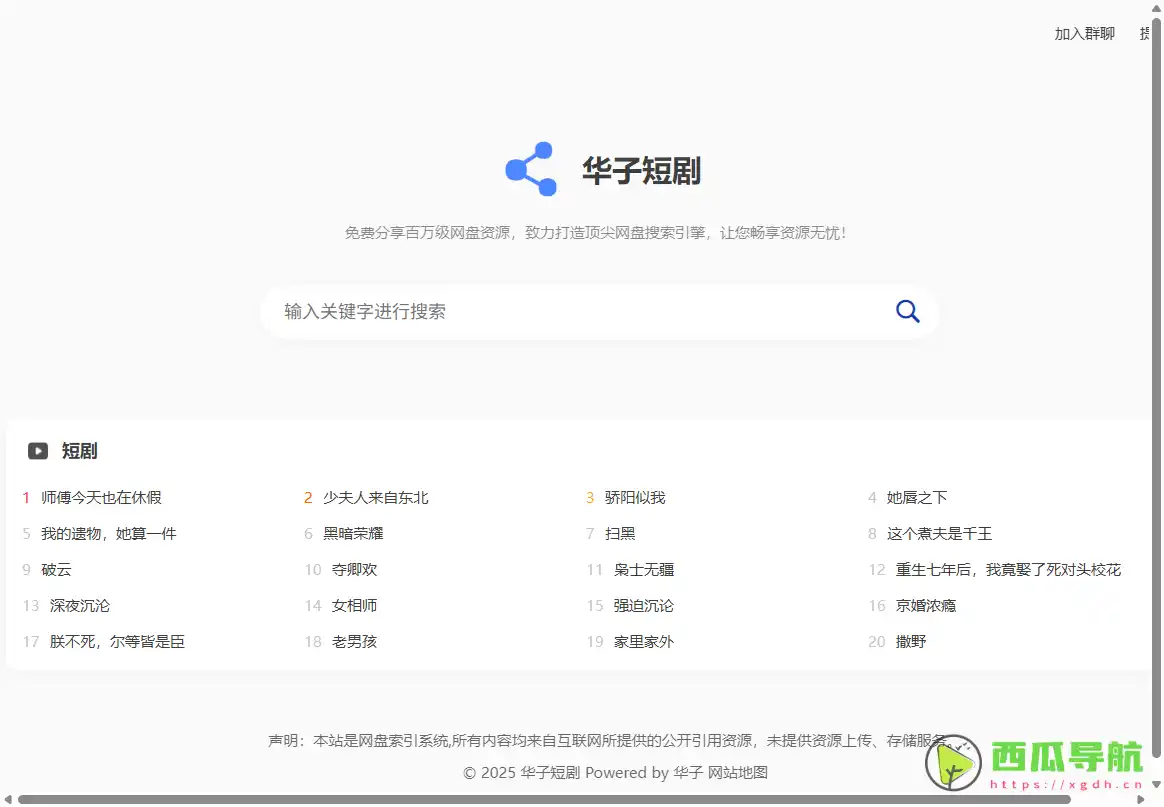Image resolution: width=1164 pixels, height=807 pixels.
Task: Click the 网站地图 footer link
Action: [741, 772]
